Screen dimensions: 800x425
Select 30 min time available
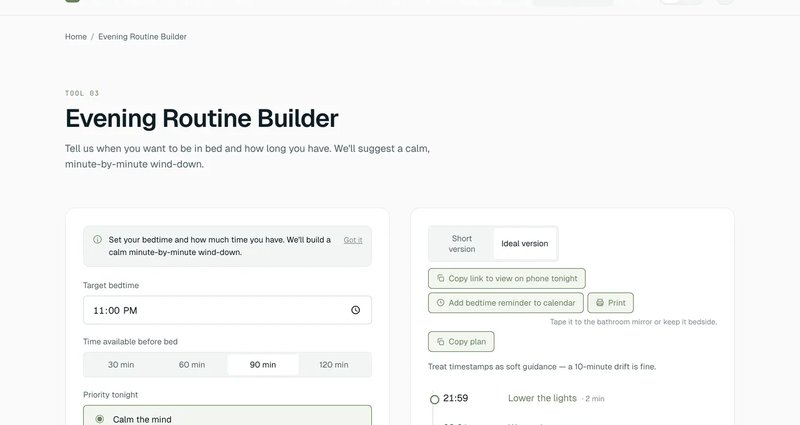point(121,365)
